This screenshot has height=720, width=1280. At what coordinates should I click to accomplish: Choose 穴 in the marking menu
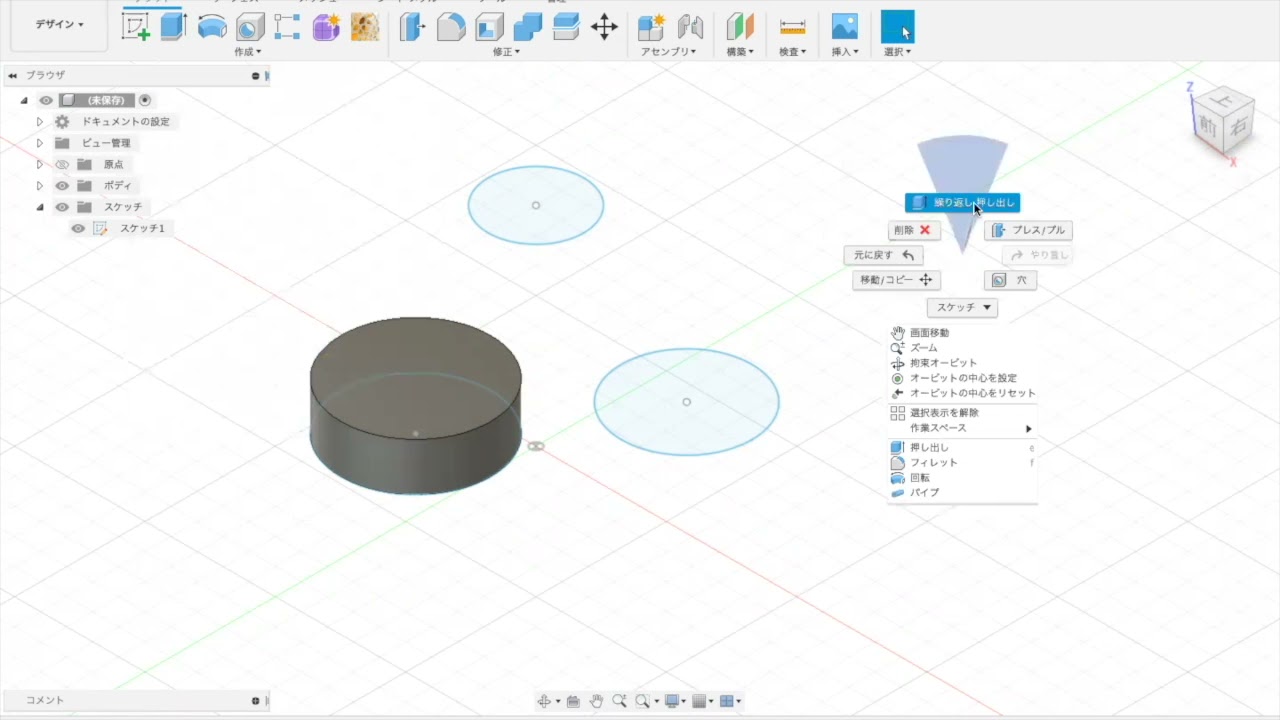tap(1010, 280)
